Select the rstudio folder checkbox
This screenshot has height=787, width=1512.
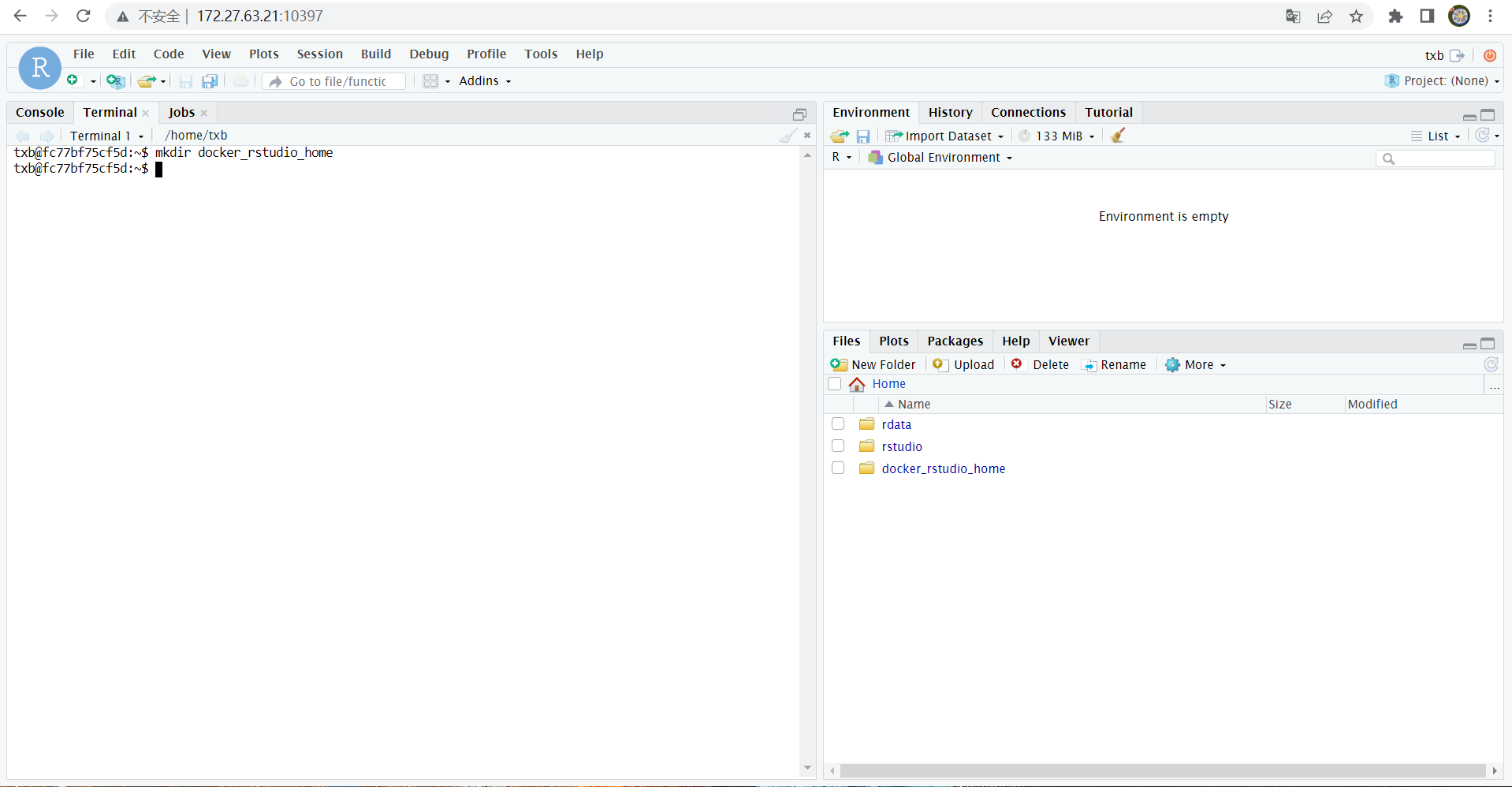click(838, 446)
